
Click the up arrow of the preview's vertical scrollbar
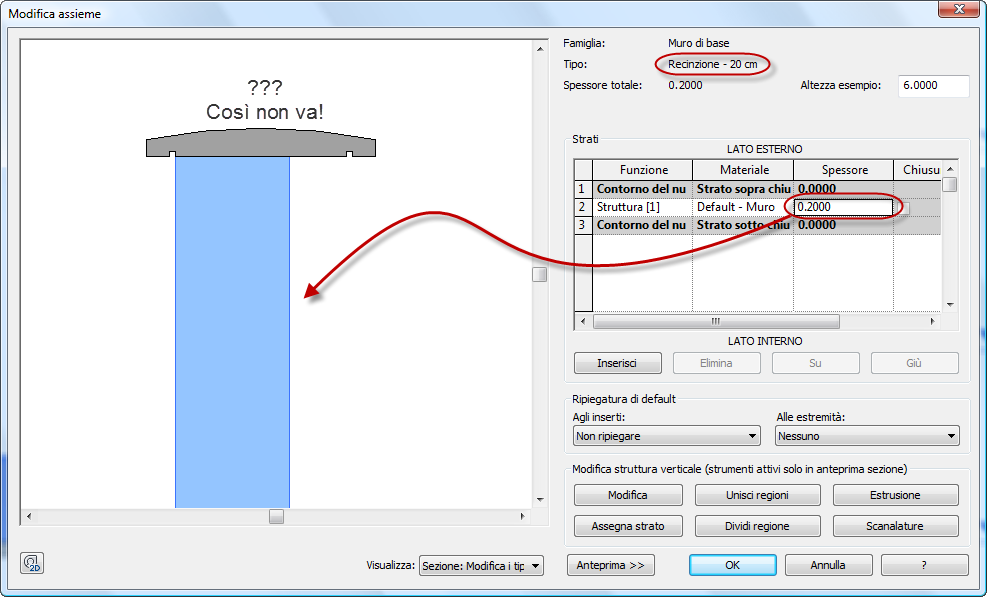(540, 48)
